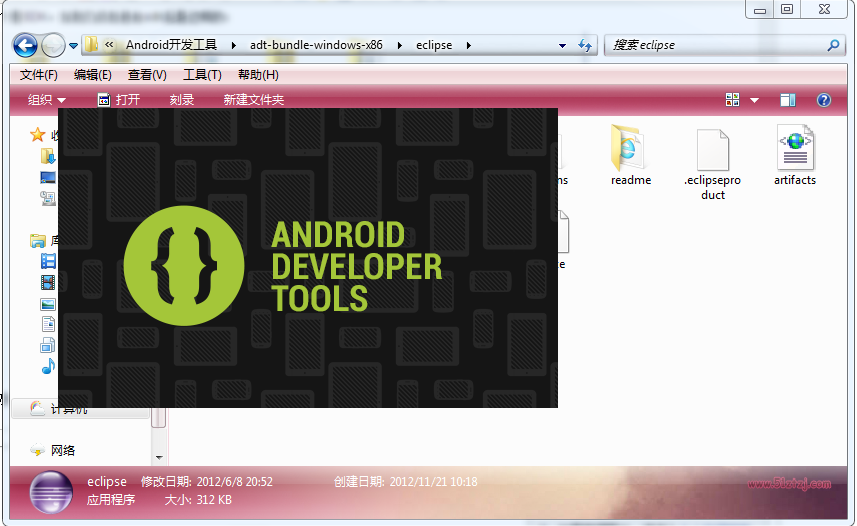Select the desktop icon in sidebar
The image size is (857, 526).
point(48,178)
